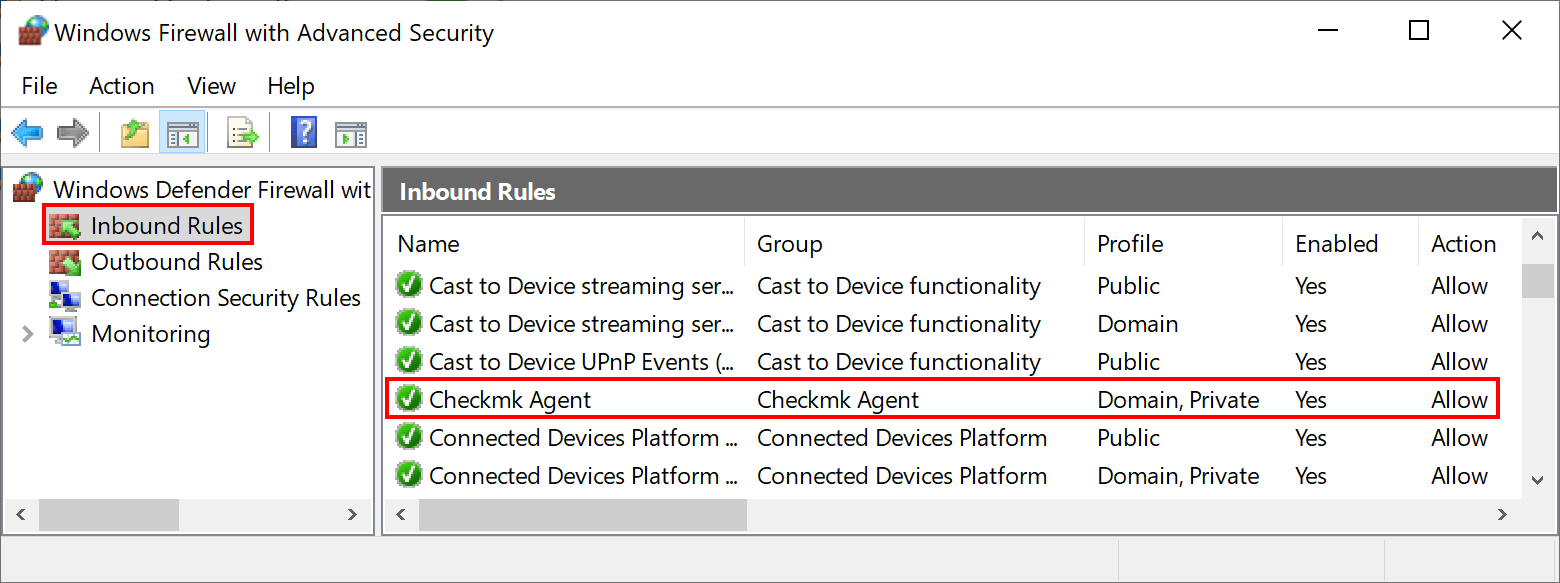Click the Enabled column header
This screenshot has height=583, width=1560.
pyautogui.click(x=1336, y=244)
